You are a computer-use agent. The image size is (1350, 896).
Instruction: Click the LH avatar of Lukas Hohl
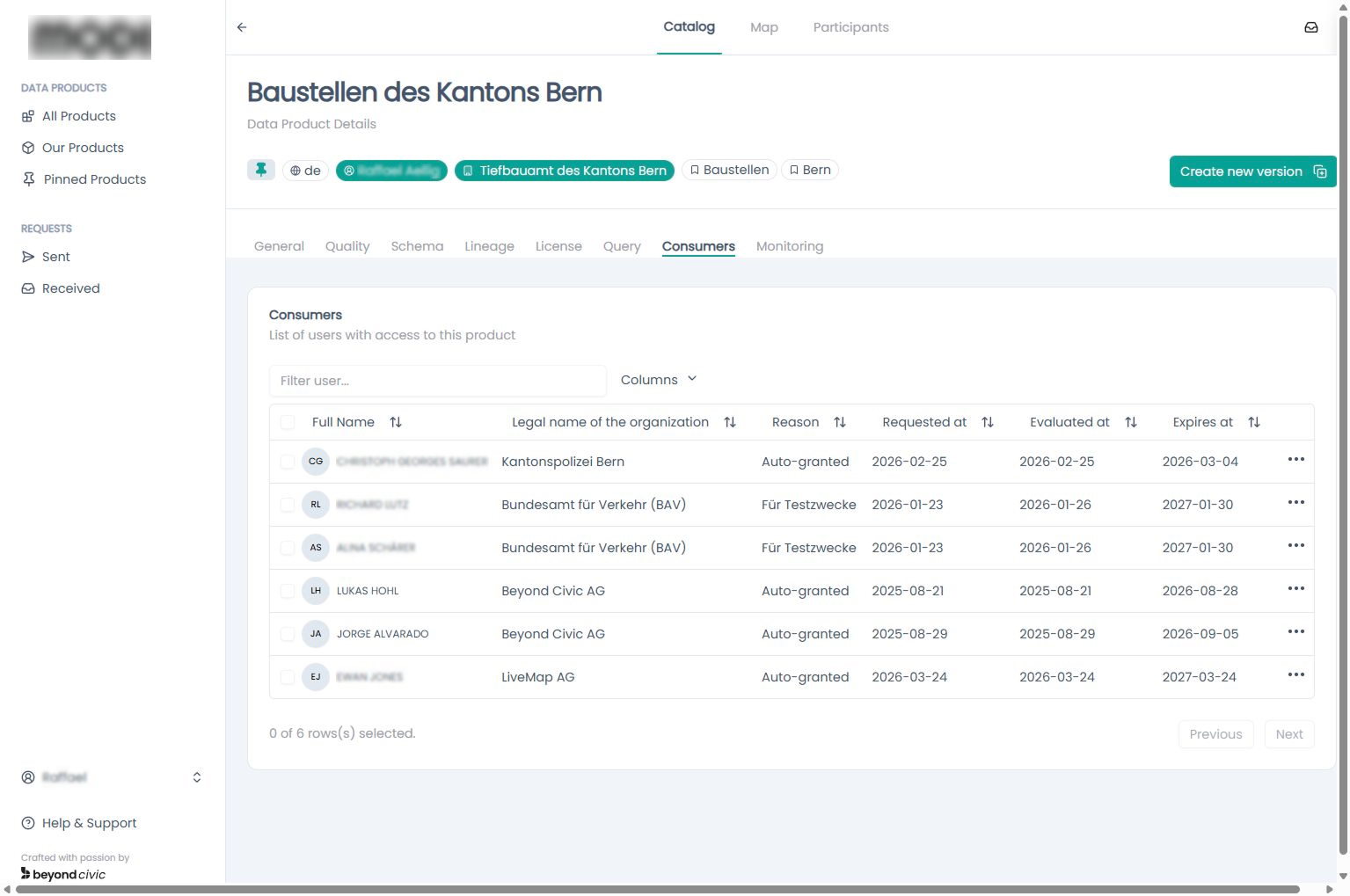[316, 591]
